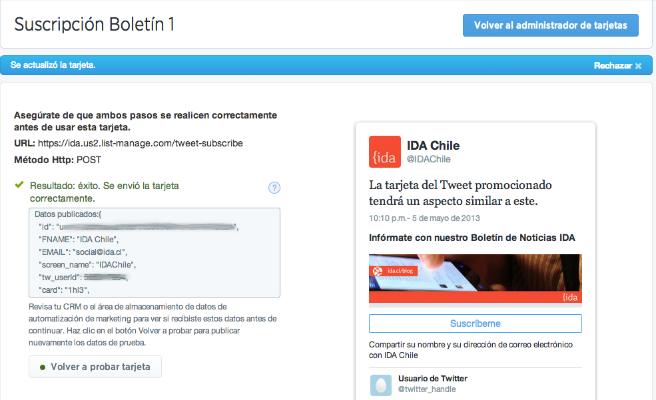The height and width of the screenshot is (400, 656).
Task: Click the Resultado: éxito status message
Action: [x=105, y=192]
